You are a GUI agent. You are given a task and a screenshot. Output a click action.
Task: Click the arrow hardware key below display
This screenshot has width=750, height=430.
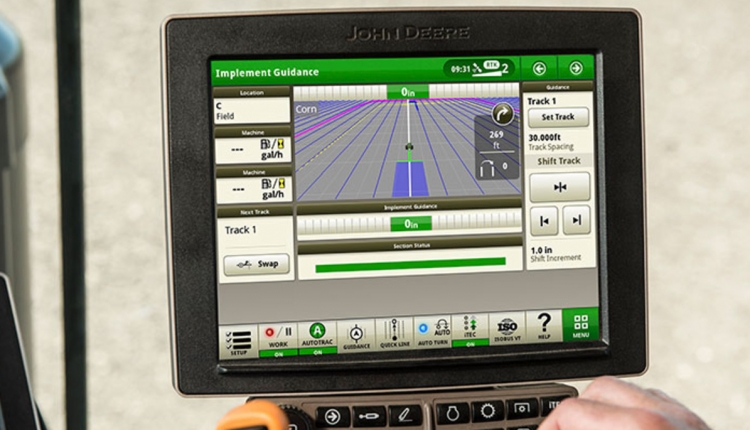[x=332, y=417]
